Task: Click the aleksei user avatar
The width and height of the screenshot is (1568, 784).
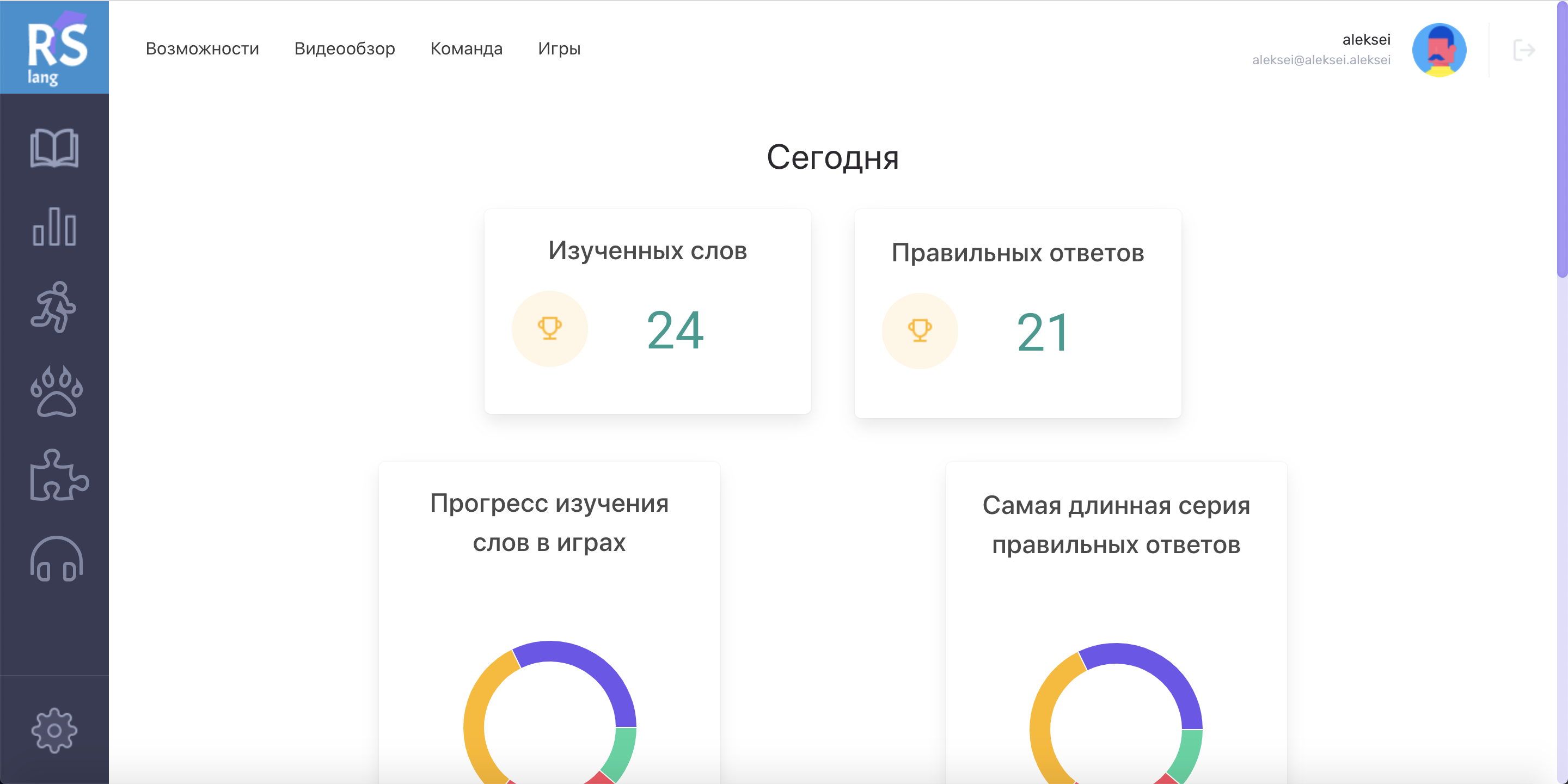Action: coord(1439,50)
